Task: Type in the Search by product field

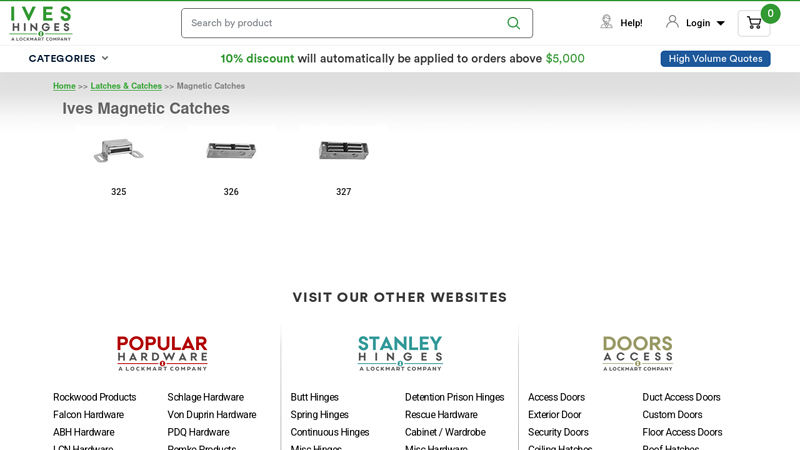Action: (340, 23)
